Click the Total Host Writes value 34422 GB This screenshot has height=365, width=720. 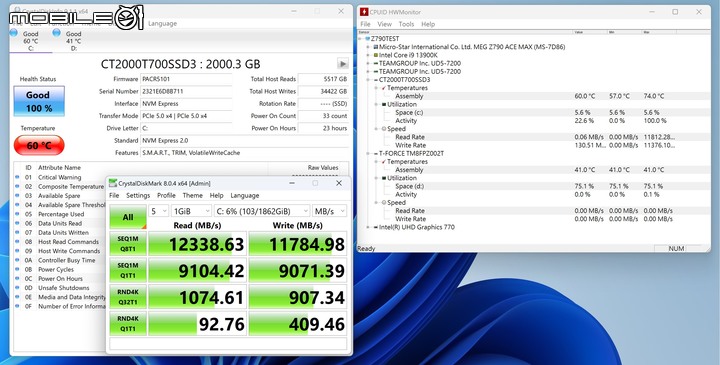323,91
